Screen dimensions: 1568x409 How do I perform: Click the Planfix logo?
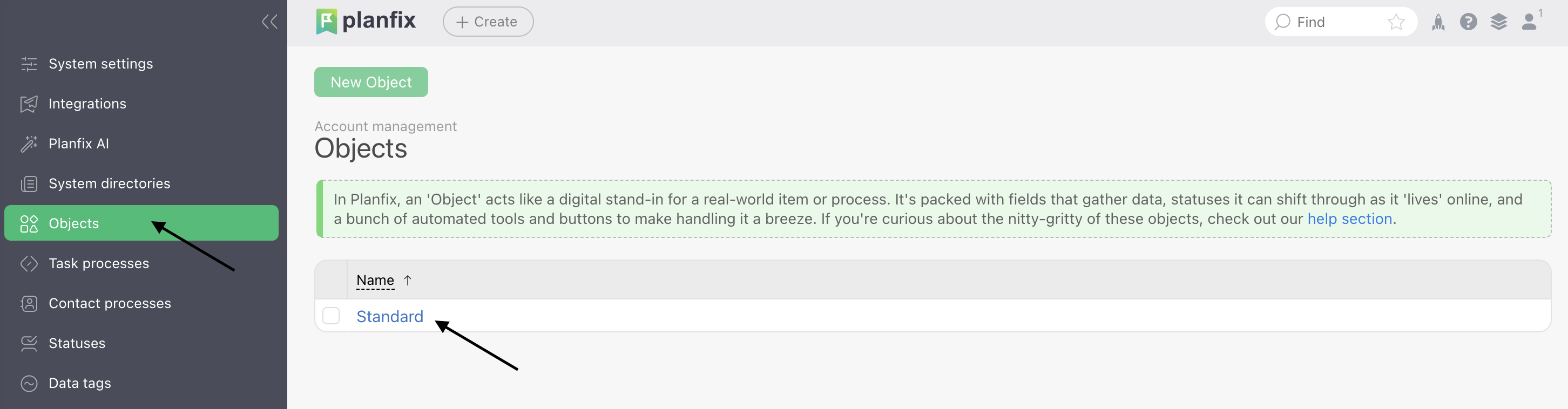coord(366,21)
